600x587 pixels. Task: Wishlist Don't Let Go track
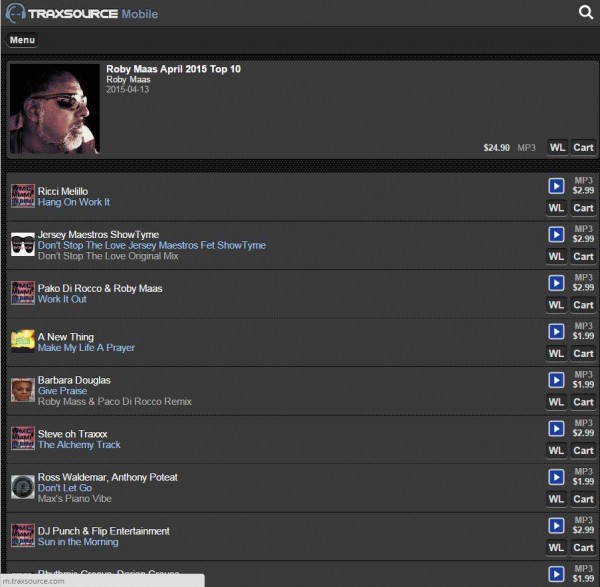click(x=556, y=499)
